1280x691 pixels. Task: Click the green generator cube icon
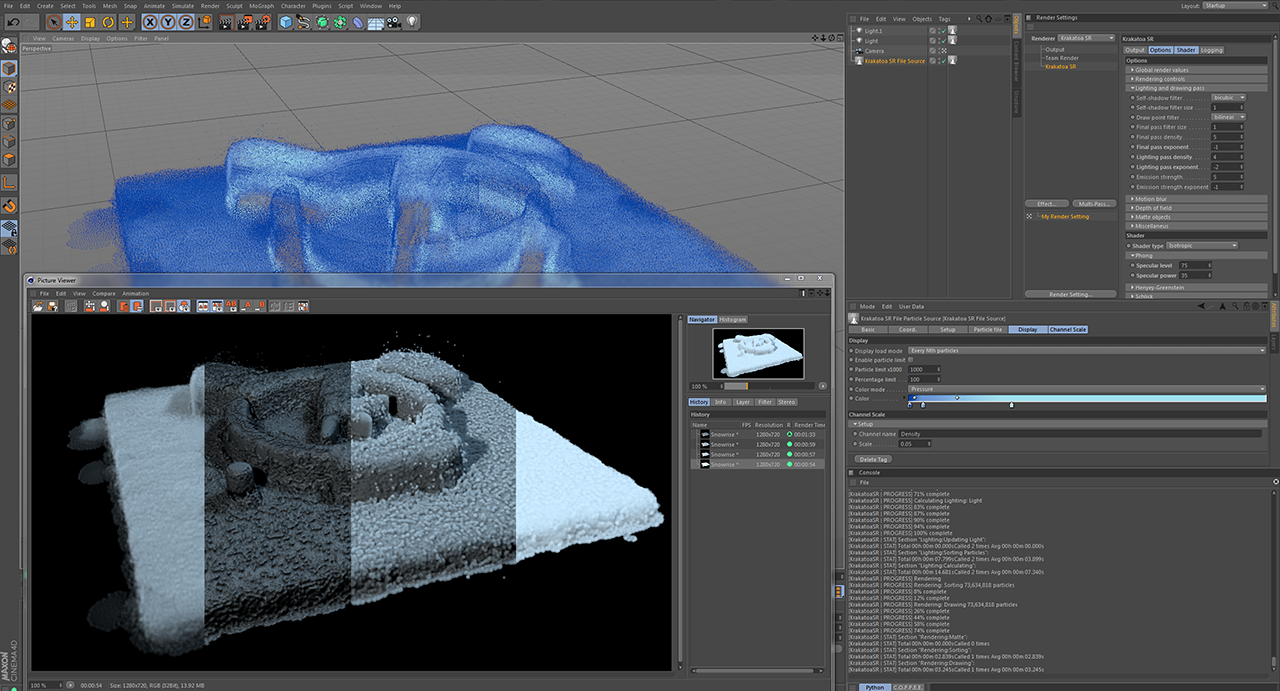pyautogui.click(x=322, y=21)
